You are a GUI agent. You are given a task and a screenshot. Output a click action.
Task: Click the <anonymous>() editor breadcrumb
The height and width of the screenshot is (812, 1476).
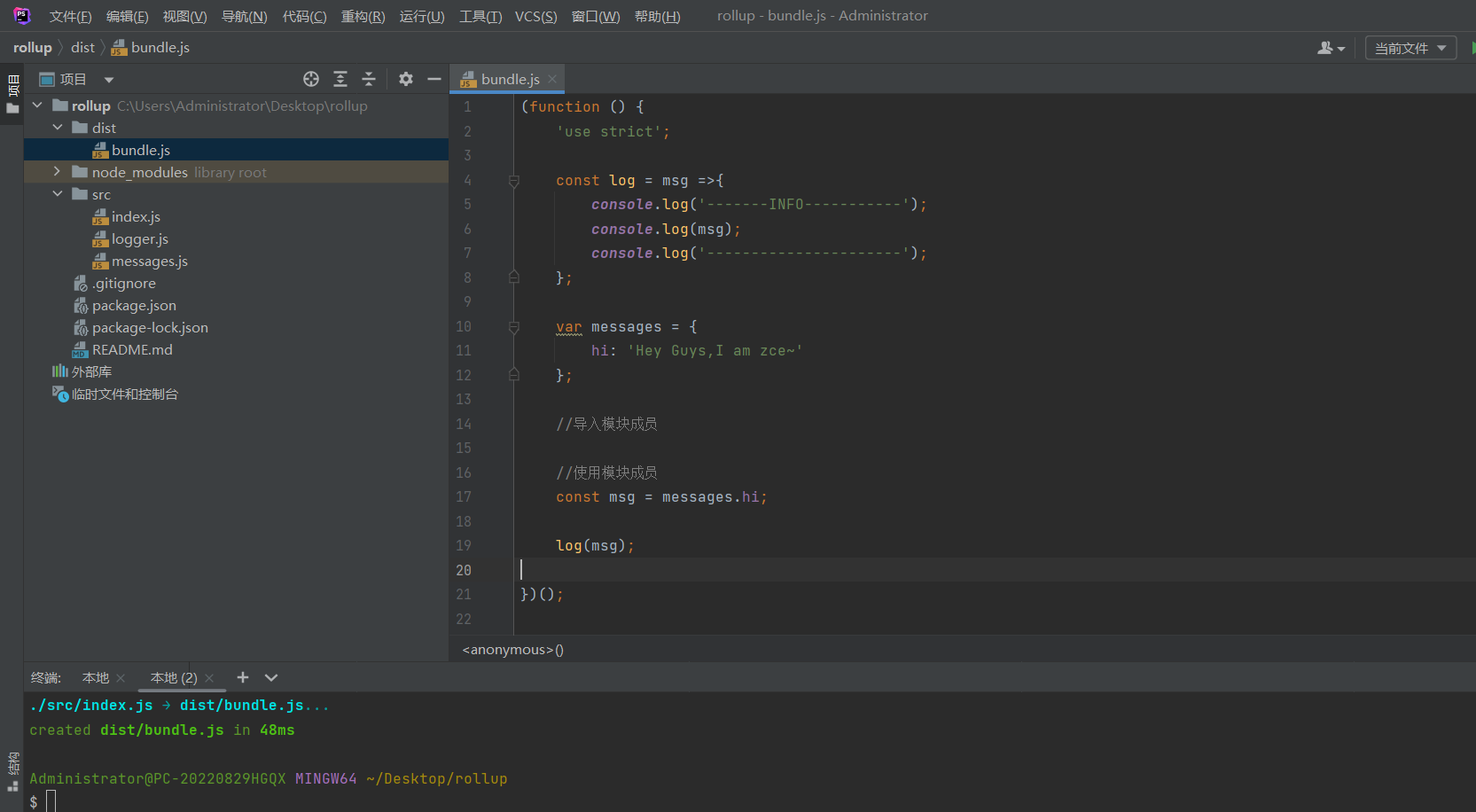click(512, 650)
